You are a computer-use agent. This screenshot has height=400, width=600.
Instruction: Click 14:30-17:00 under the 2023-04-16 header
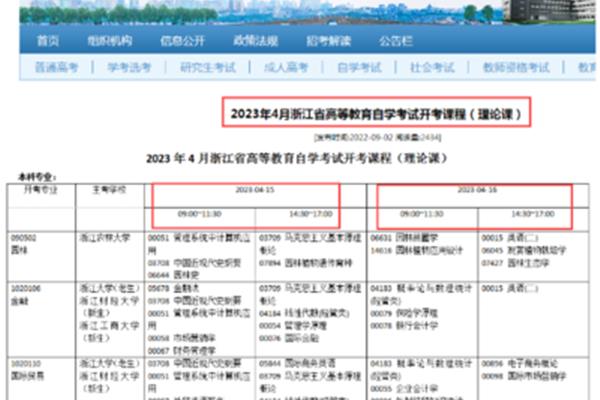(x=533, y=214)
